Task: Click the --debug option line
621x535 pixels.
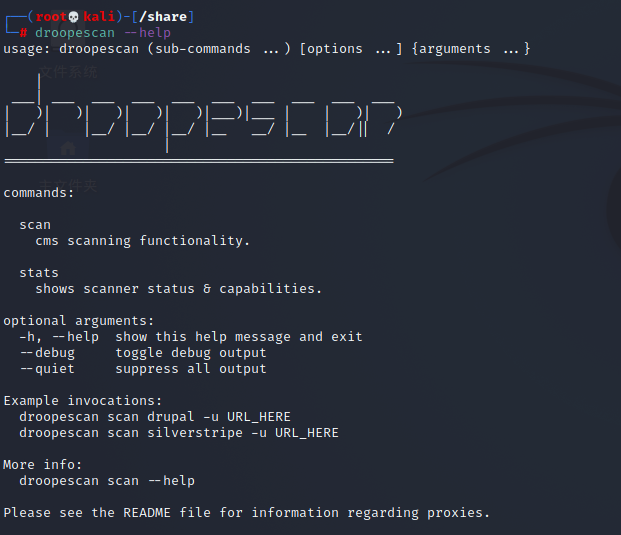Action: (143, 353)
